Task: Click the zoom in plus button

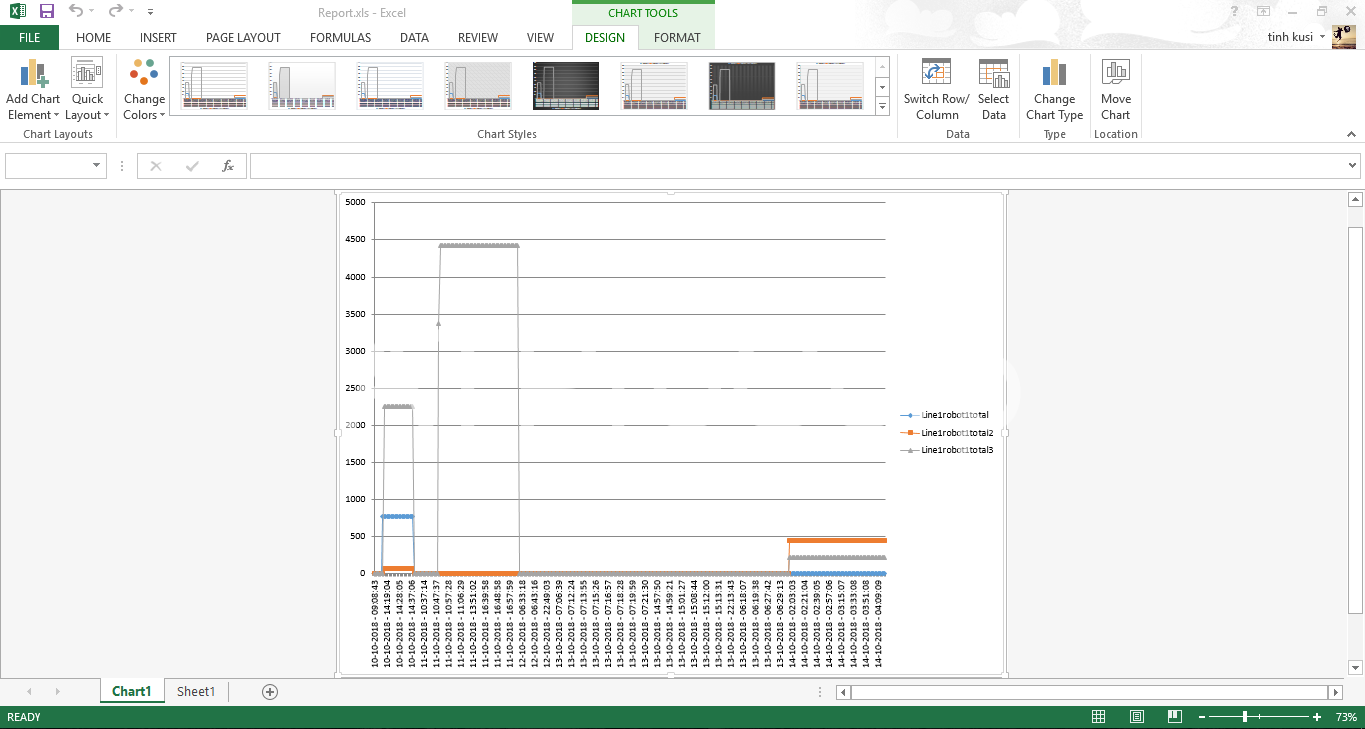Action: (x=1317, y=717)
